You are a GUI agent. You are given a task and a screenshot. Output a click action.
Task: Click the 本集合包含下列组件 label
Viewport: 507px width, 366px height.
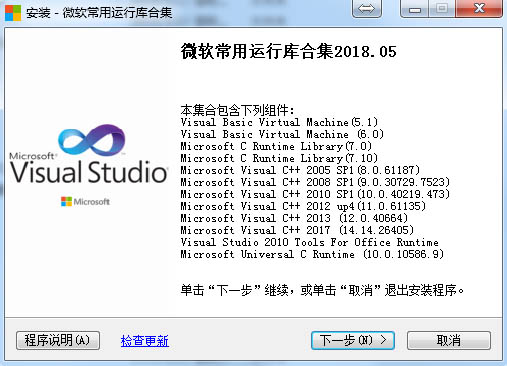[x=237, y=110]
